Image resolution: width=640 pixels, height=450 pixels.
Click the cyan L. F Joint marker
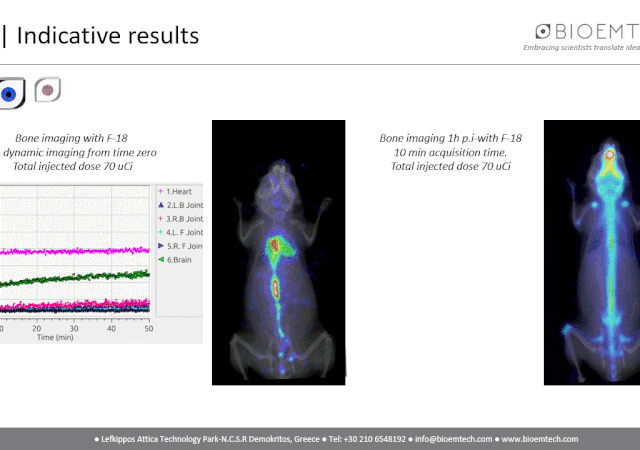point(159,232)
